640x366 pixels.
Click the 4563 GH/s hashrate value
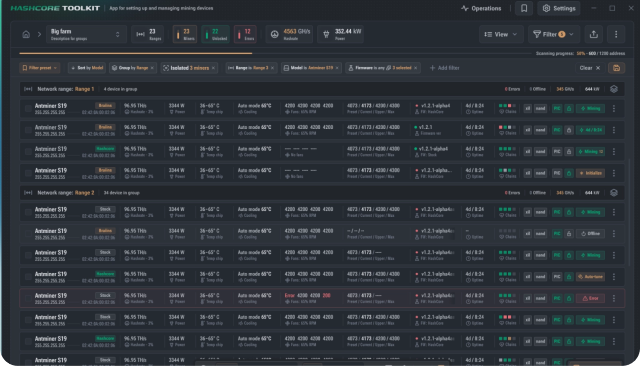pos(297,31)
